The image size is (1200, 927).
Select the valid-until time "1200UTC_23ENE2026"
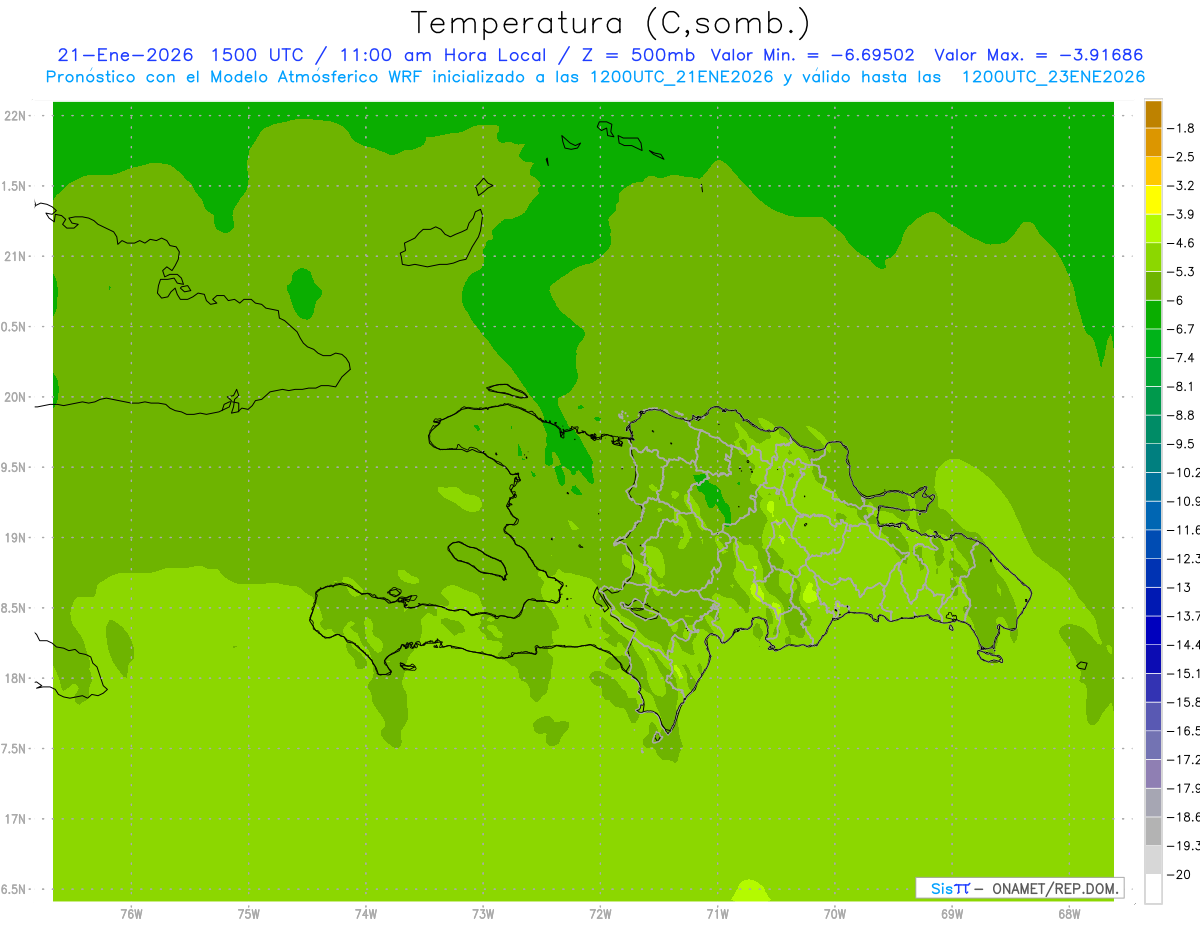(x=1053, y=77)
